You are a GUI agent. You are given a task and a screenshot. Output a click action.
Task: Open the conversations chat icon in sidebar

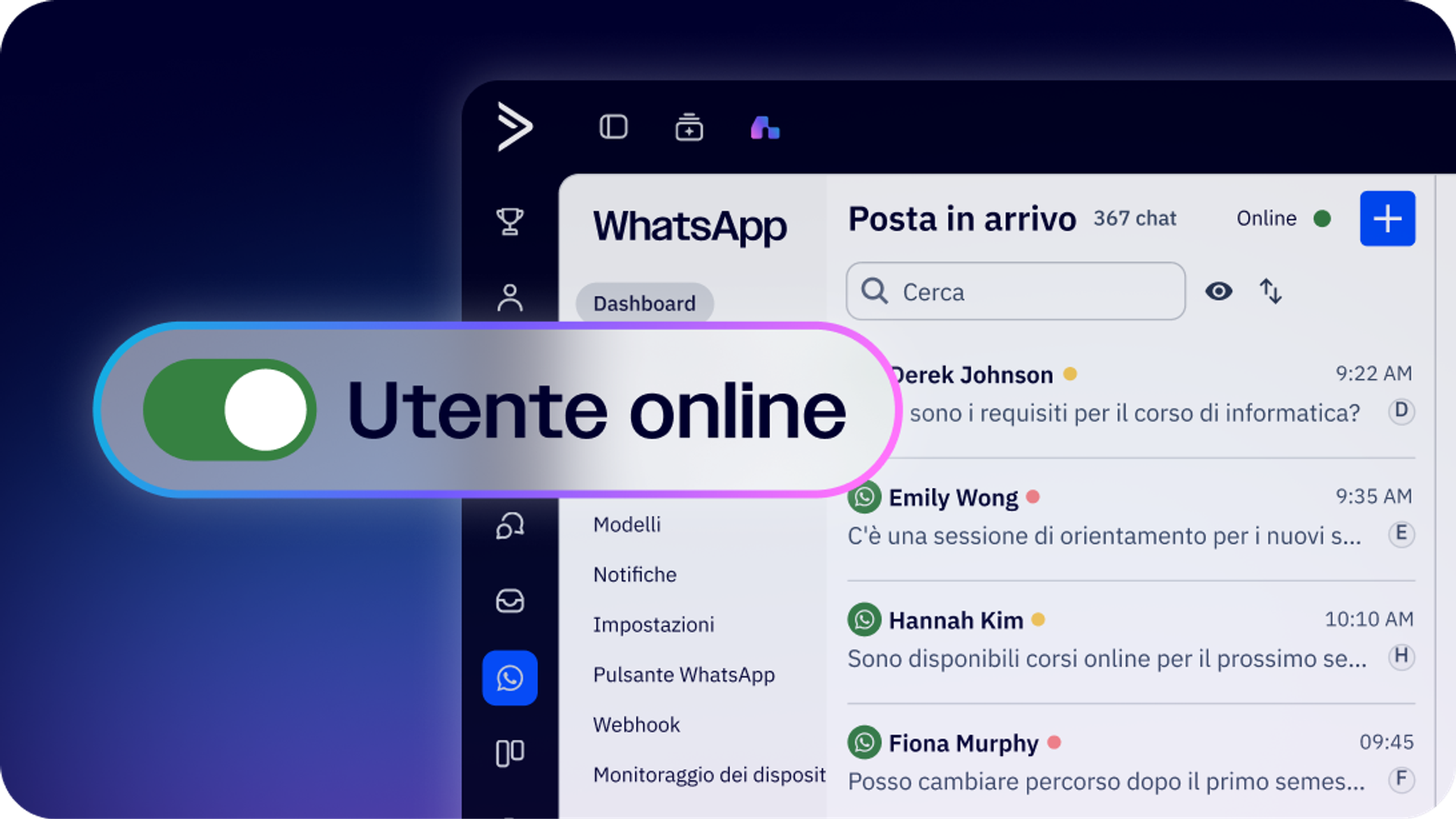[510, 525]
